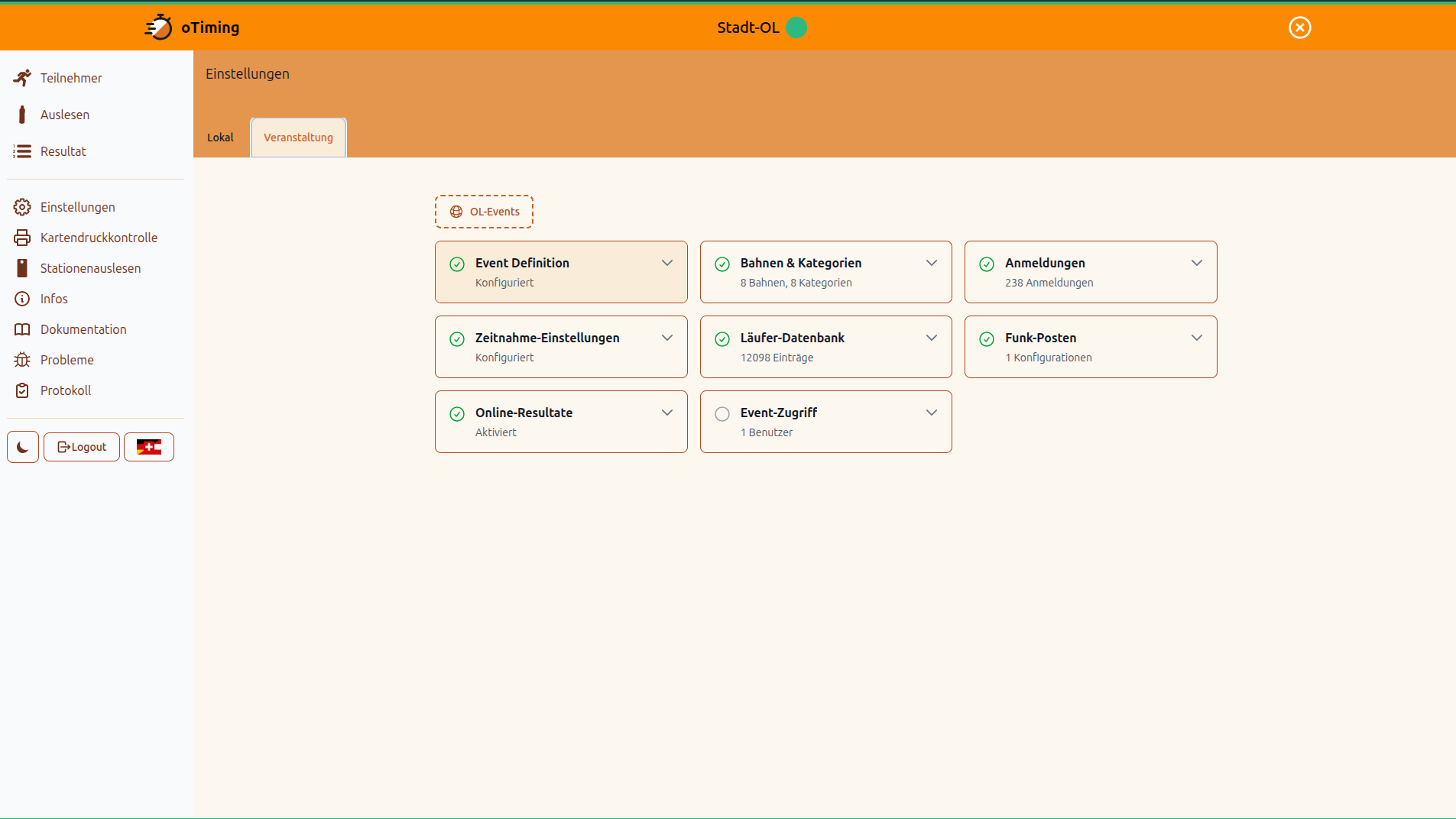Click the bug icon for Probleme

[22, 360]
